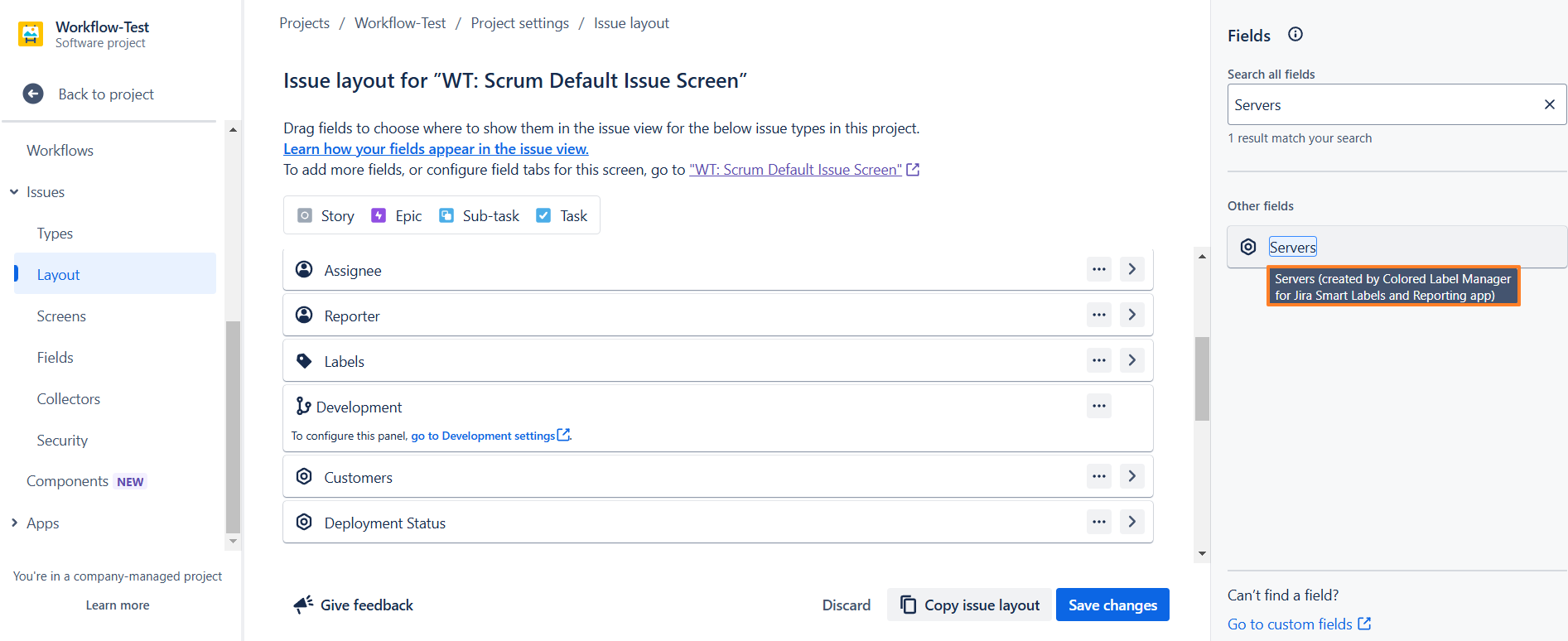
Task: Open more options for Assignee field
Action: (x=1098, y=269)
